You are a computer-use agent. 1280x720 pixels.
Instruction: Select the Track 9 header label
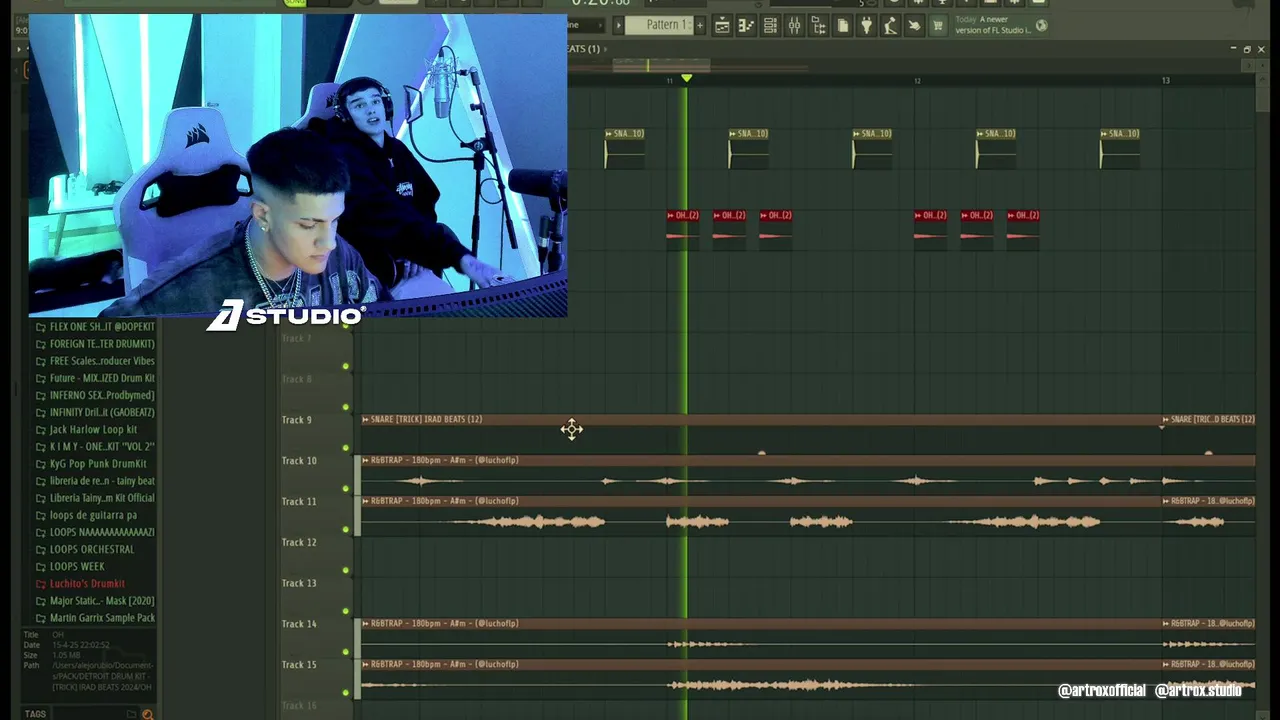[297, 420]
